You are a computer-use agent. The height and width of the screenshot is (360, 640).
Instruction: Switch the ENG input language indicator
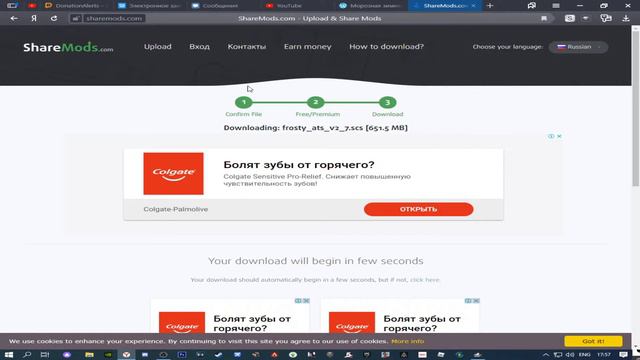click(x=584, y=355)
